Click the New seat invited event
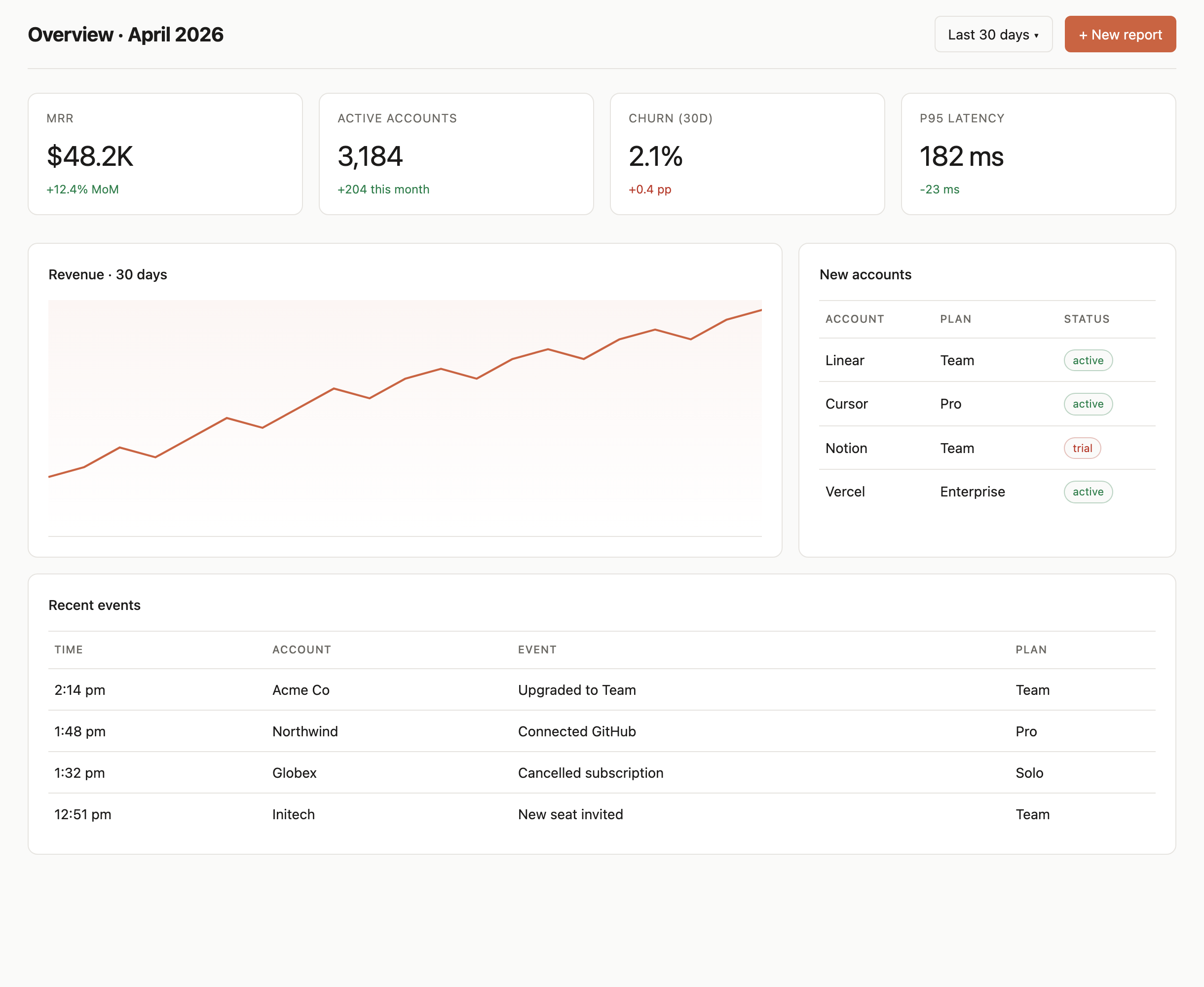This screenshot has height=987, width=1204. (x=570, y=815)
